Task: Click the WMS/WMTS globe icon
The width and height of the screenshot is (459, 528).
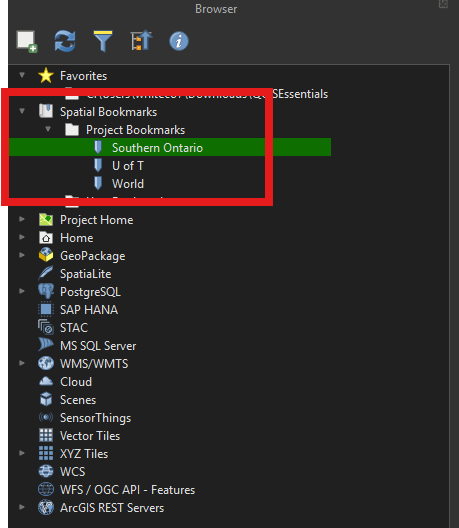Action: [46, 363]
